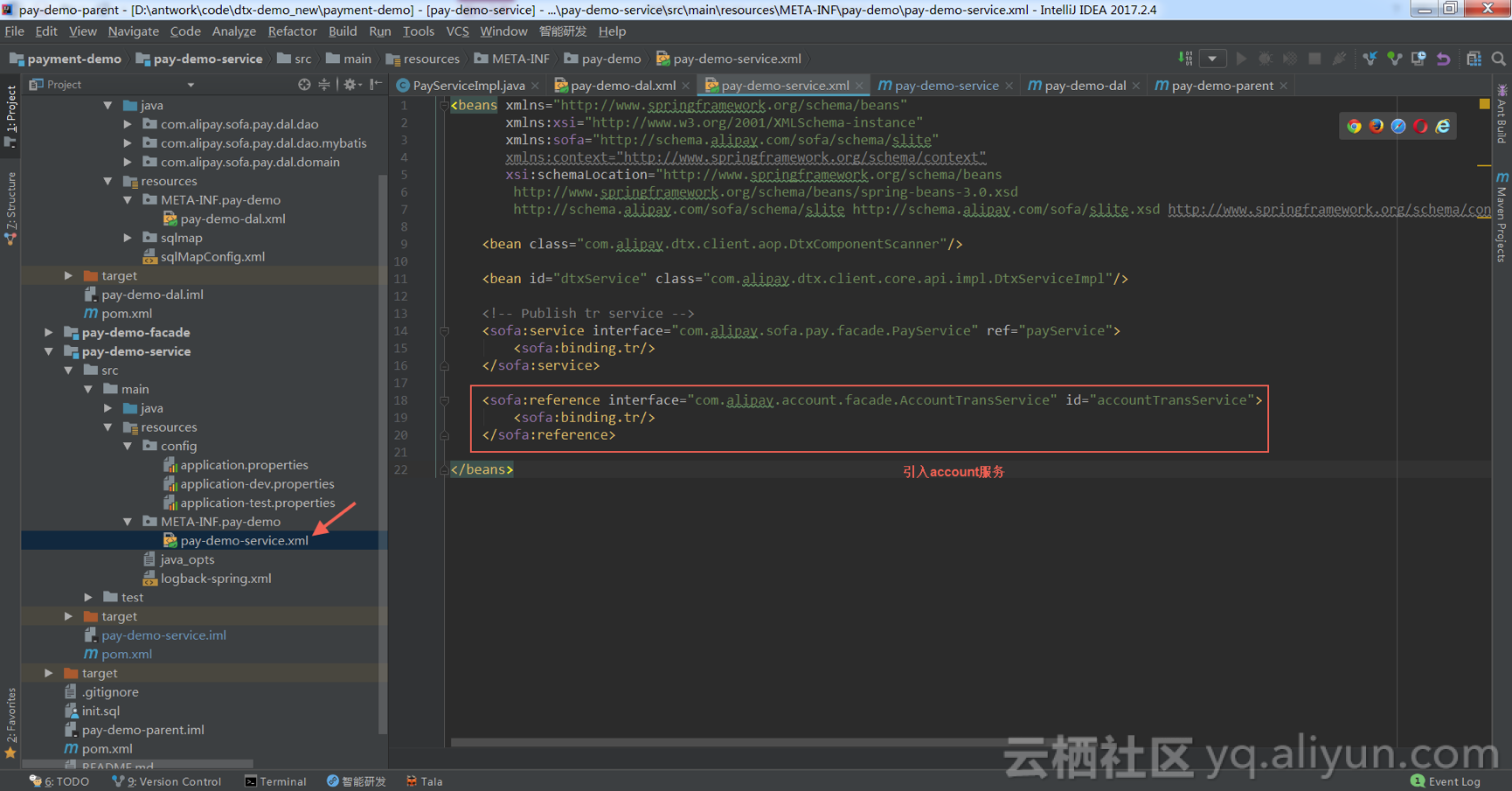Switch to the PayServiceImpl.java tab

pos(468,86)
